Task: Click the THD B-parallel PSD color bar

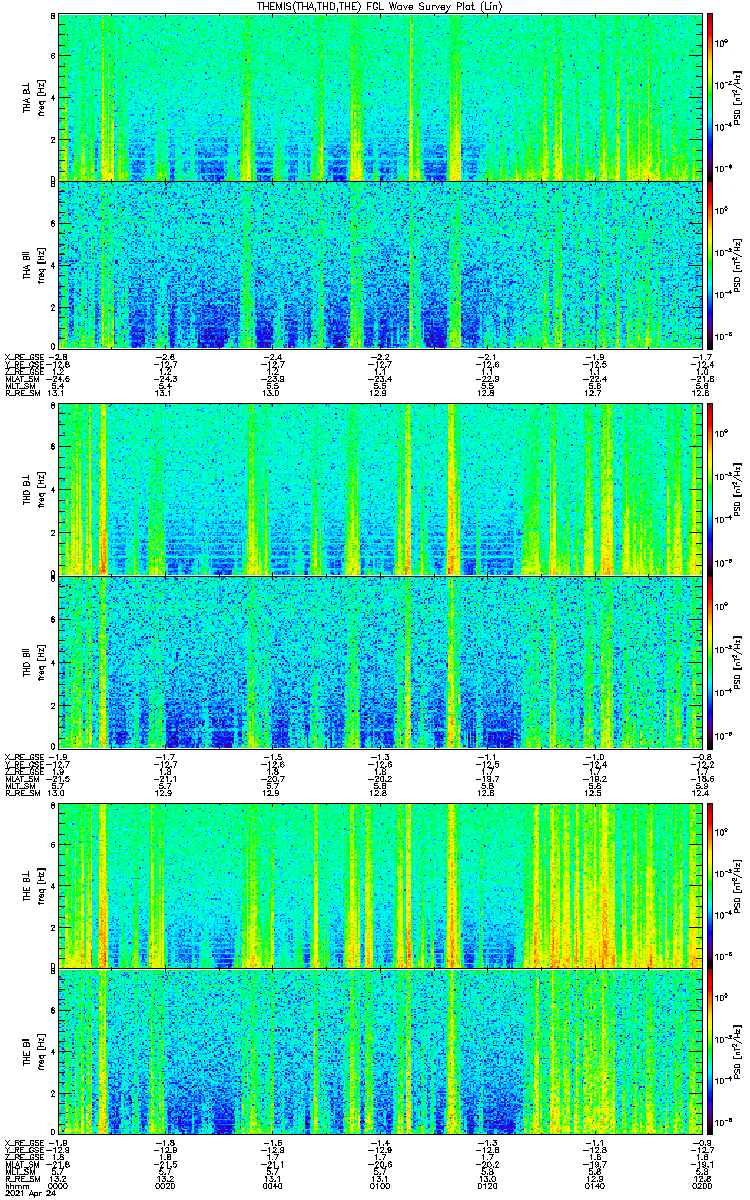Action: (710, 661)
